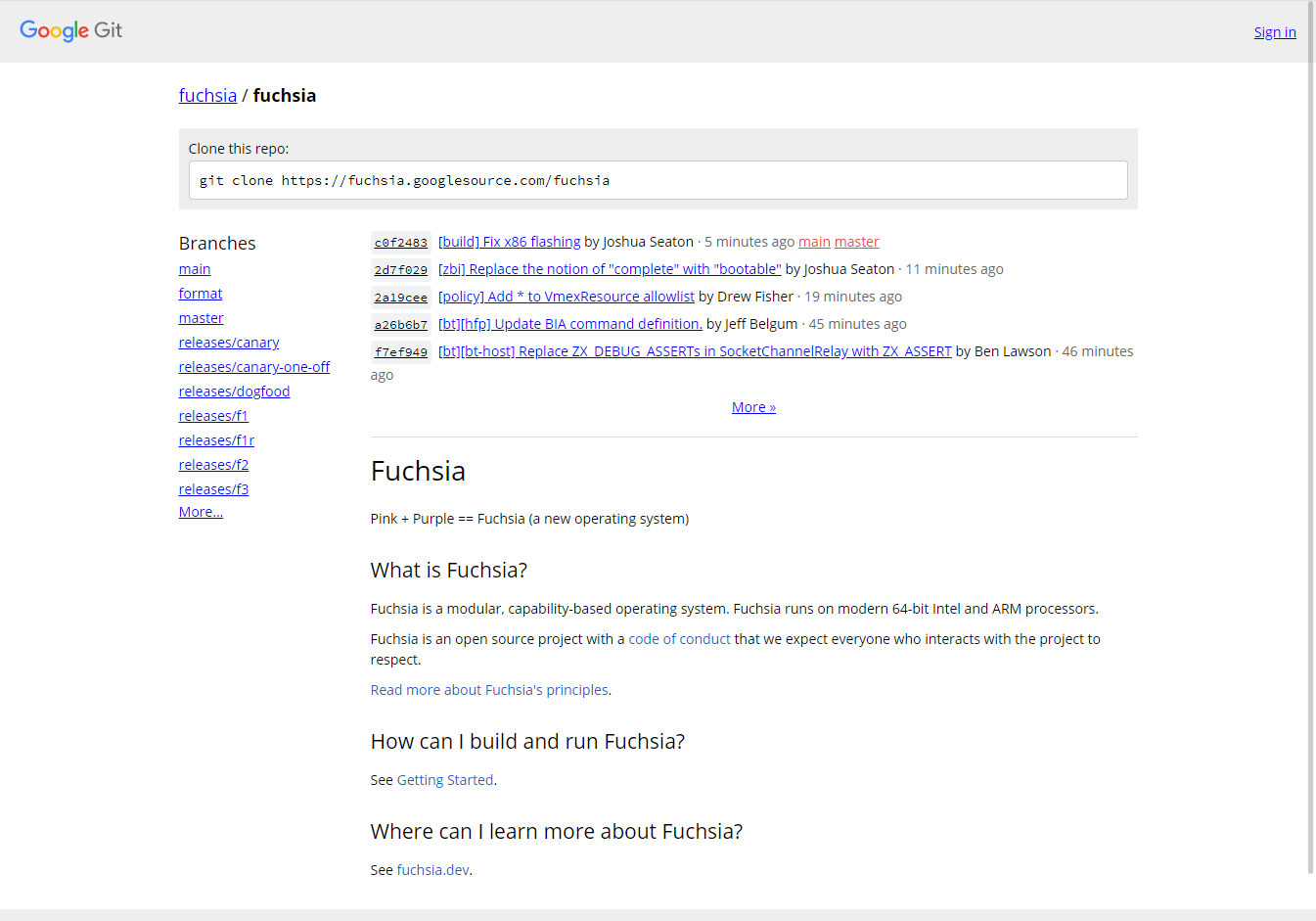The image size is (1316, 921).
Task: Click the 'What is Fuchsia?' heading
Action: point(449,571)
